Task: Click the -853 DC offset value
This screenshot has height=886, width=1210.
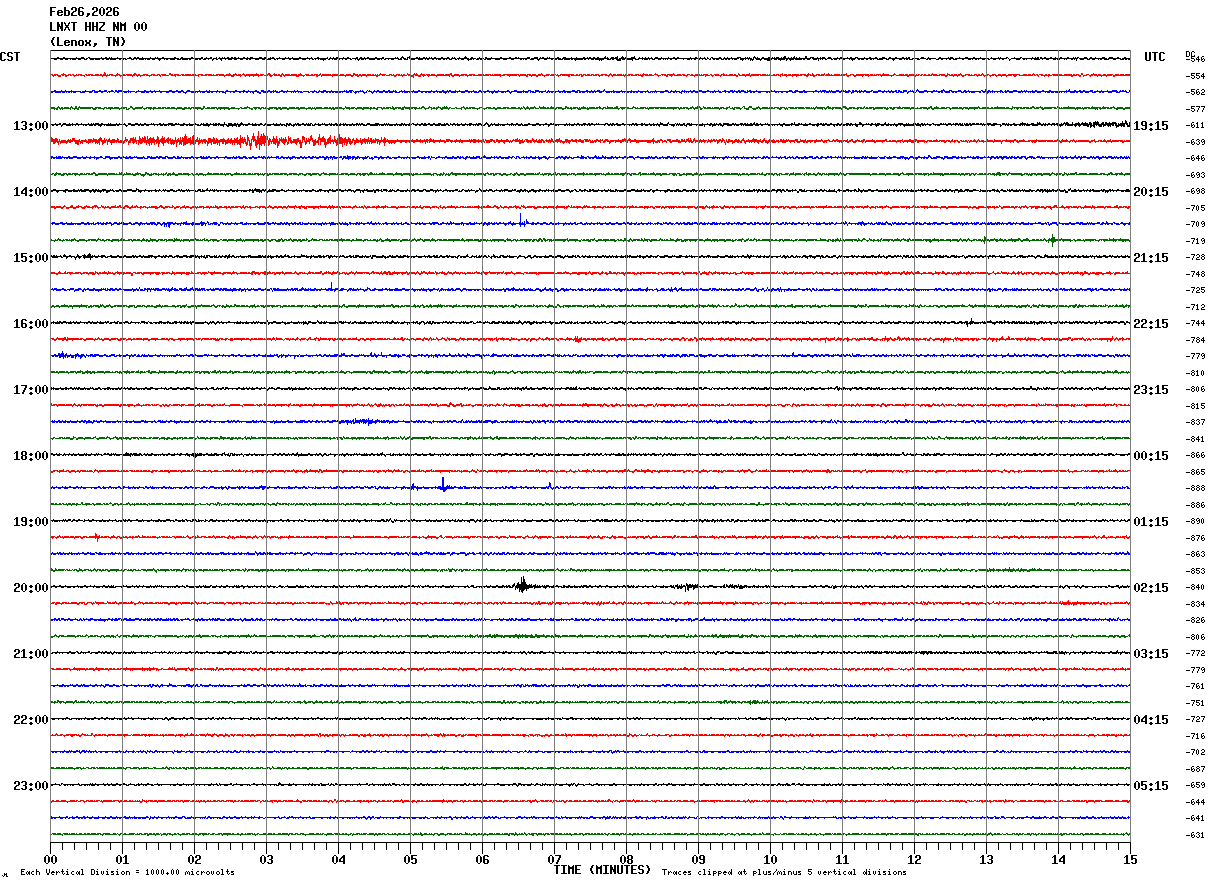Action: click(1195, 571)
